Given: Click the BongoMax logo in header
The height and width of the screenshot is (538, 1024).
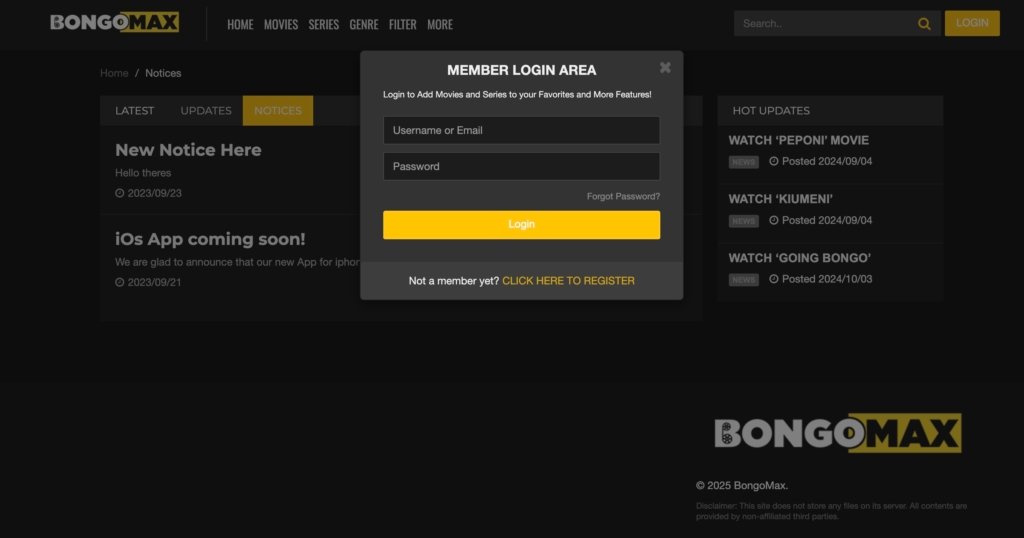Looking at the screenshot, I should pos(114,23).
